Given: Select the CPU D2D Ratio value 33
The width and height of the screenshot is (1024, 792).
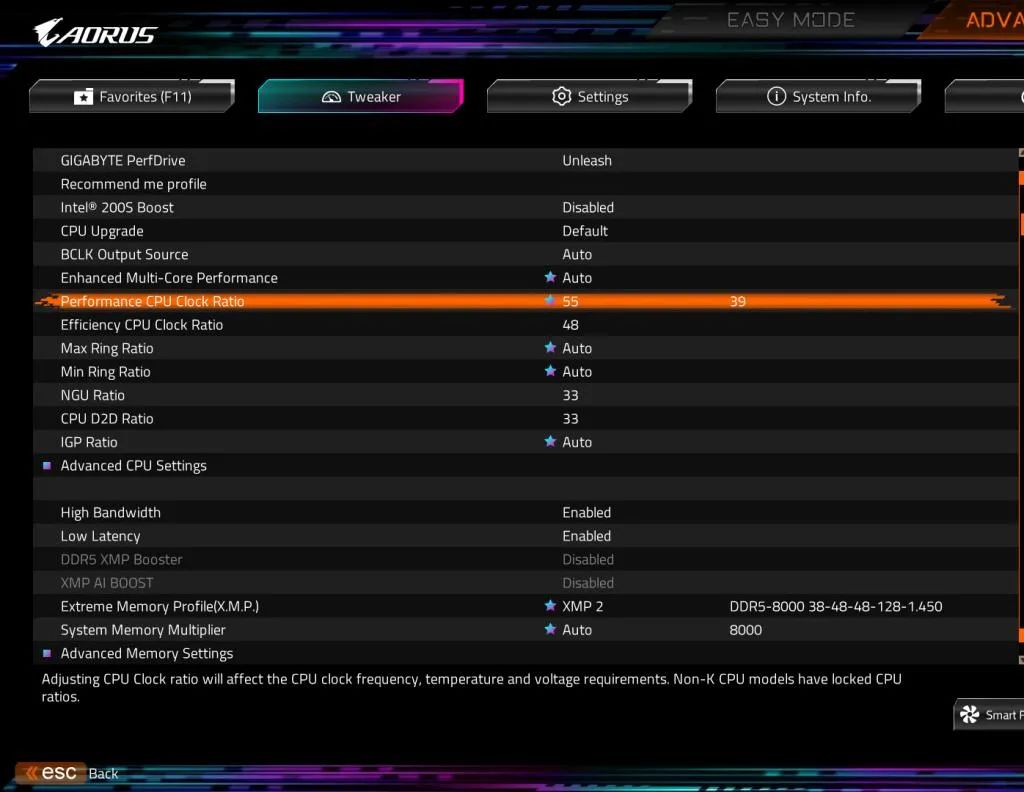Looking at the screenshot, I should pos(570,419).
